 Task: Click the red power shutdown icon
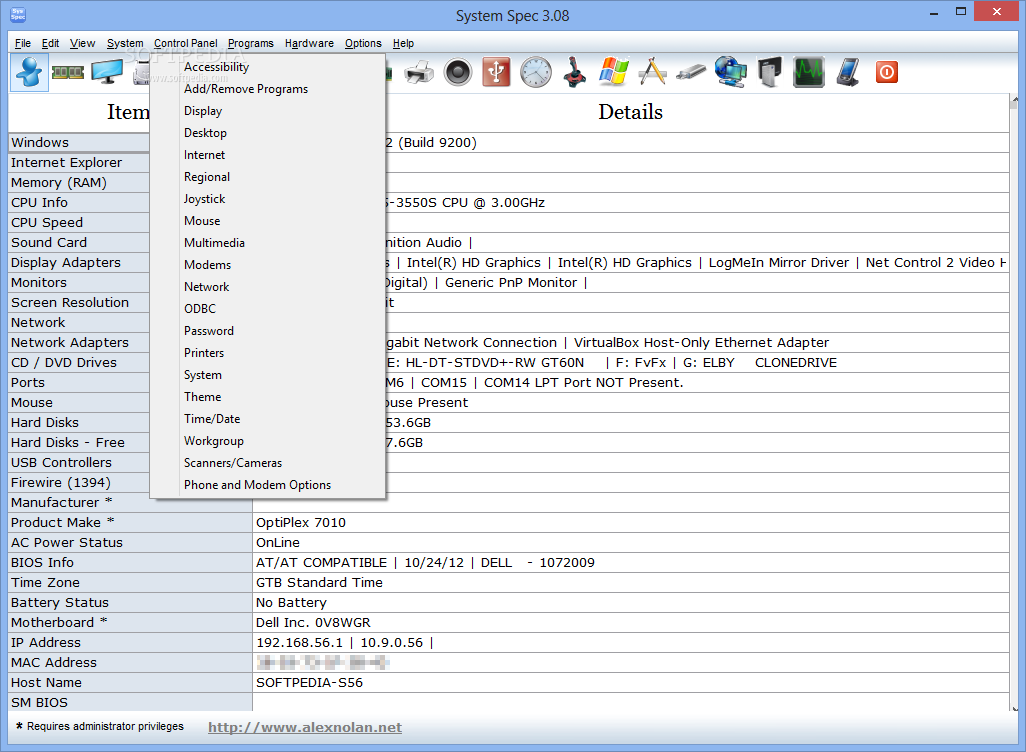887,72
